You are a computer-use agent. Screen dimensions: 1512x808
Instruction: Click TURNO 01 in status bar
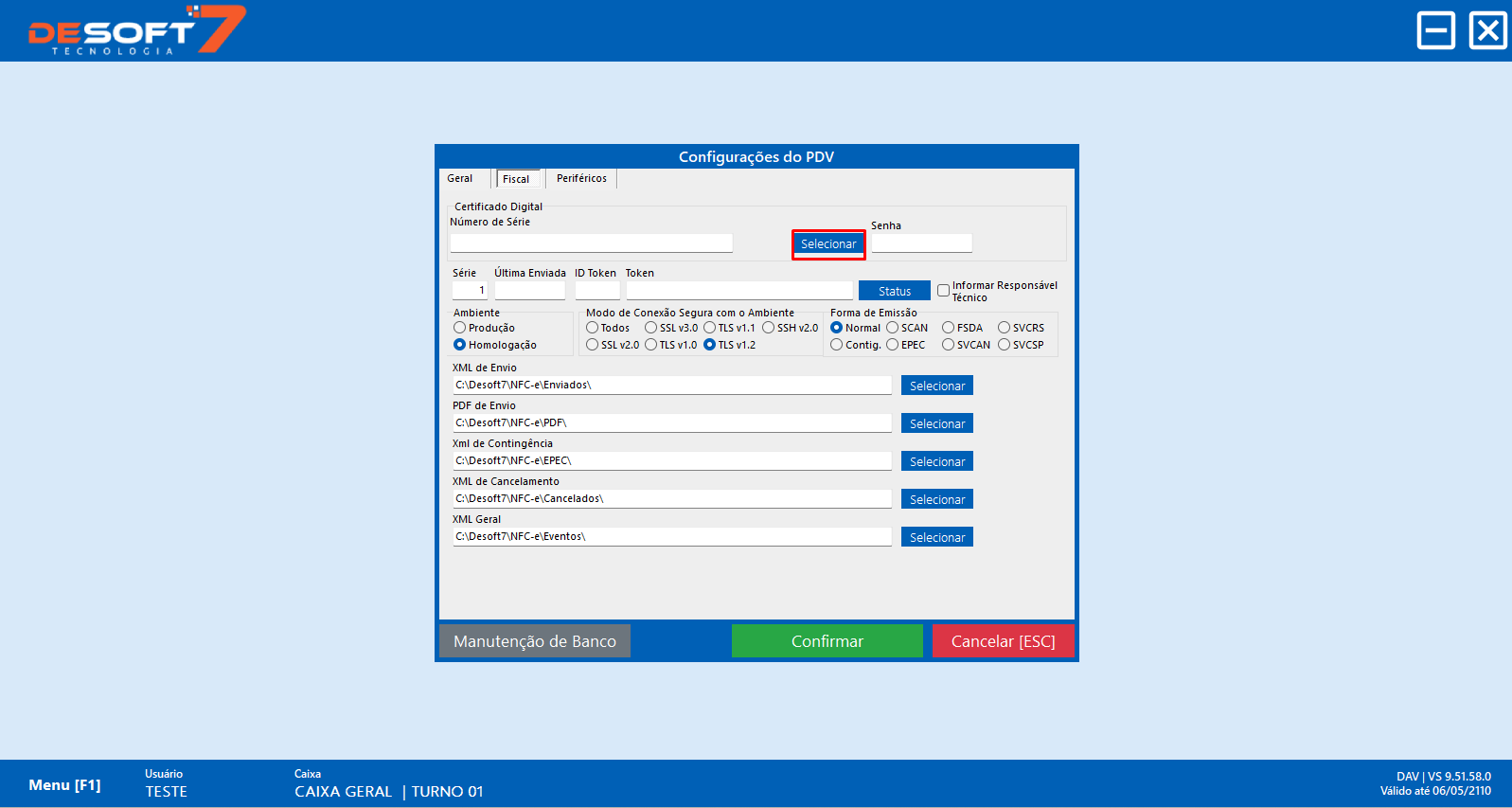(447, 792)
